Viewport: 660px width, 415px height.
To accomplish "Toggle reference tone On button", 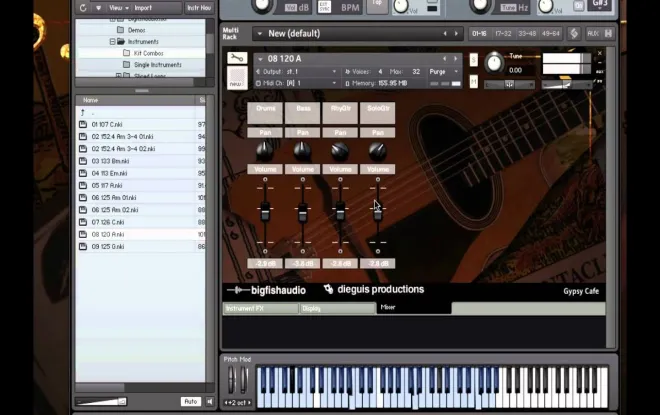I will click(579, 6).
